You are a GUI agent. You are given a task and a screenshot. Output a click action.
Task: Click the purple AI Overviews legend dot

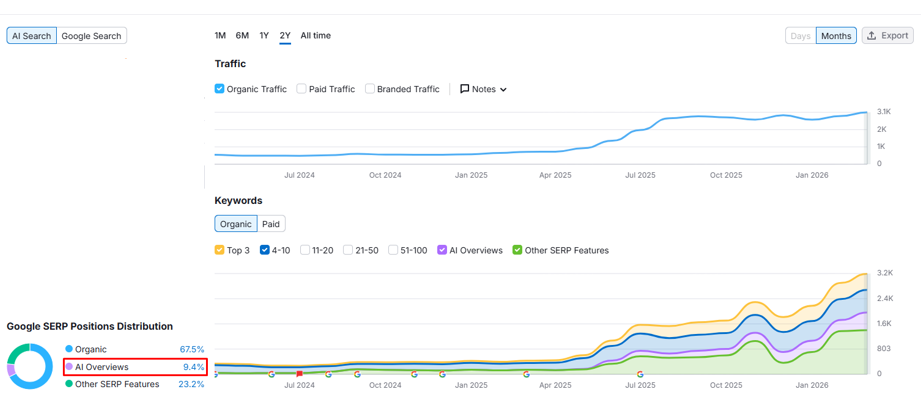(x=69, y=367)
